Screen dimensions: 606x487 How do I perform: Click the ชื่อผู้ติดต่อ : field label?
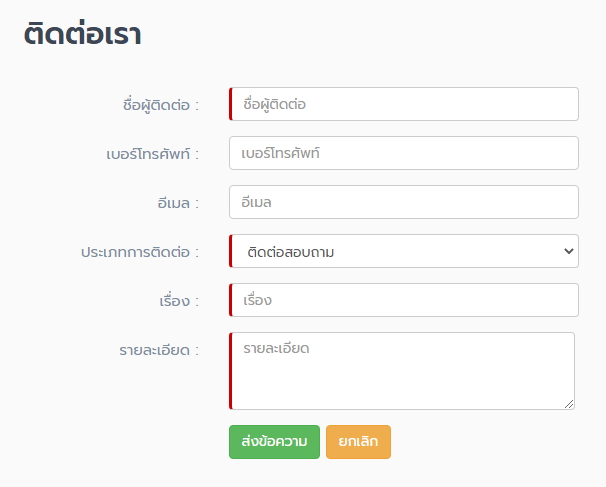(x=161, y=105)
